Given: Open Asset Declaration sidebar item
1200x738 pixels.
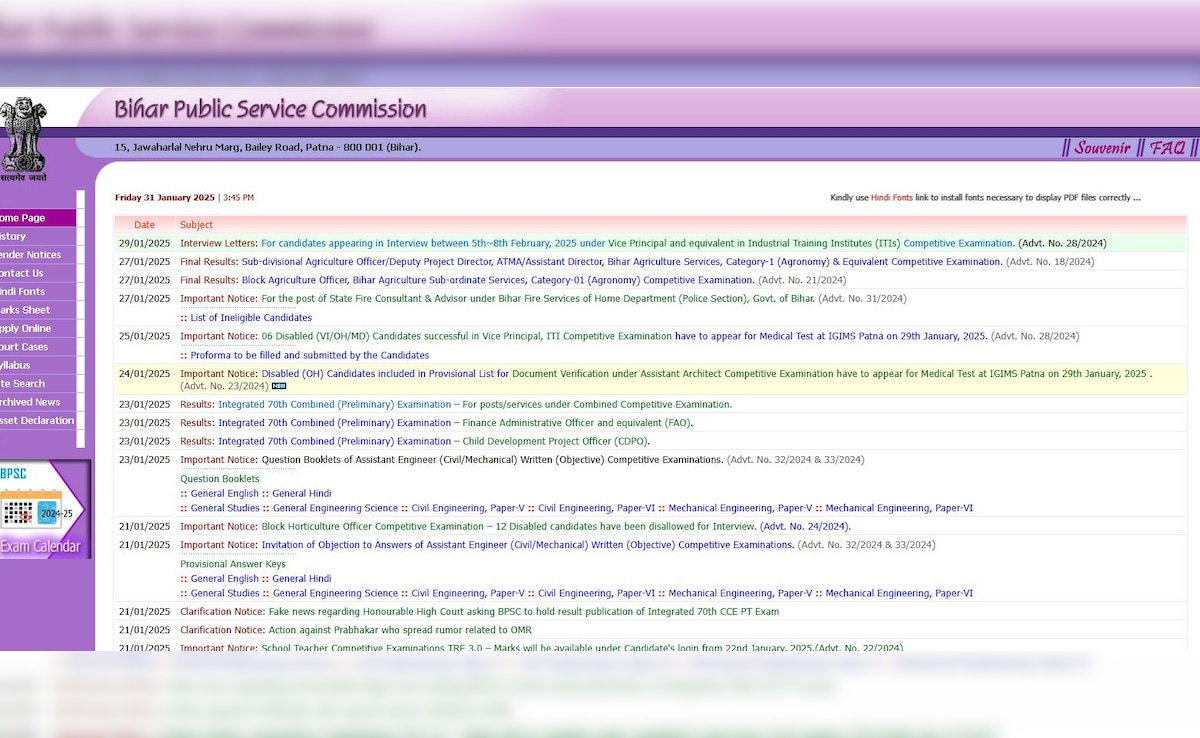Looking at the screenshot, I should [36, 420].
